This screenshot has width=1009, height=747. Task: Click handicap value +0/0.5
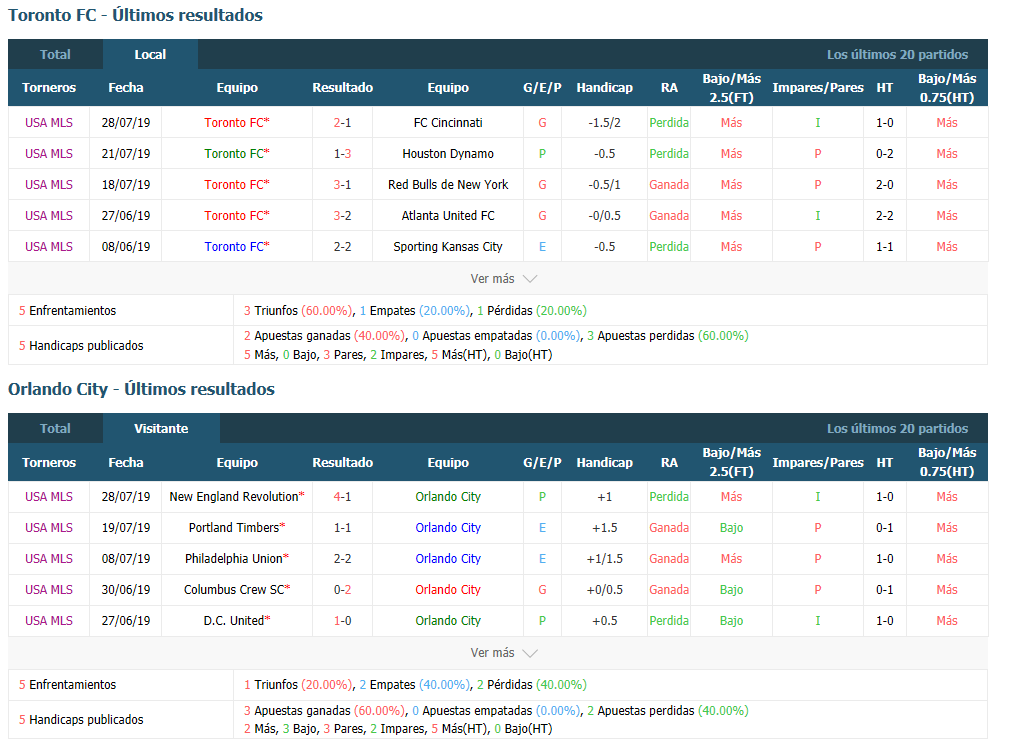(604, 589)
